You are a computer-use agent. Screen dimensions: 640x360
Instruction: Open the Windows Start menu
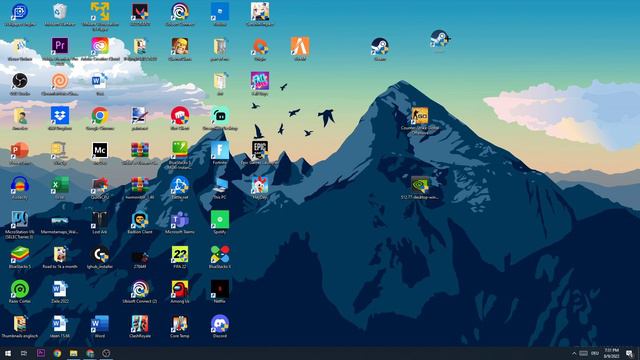coord(8,353)
